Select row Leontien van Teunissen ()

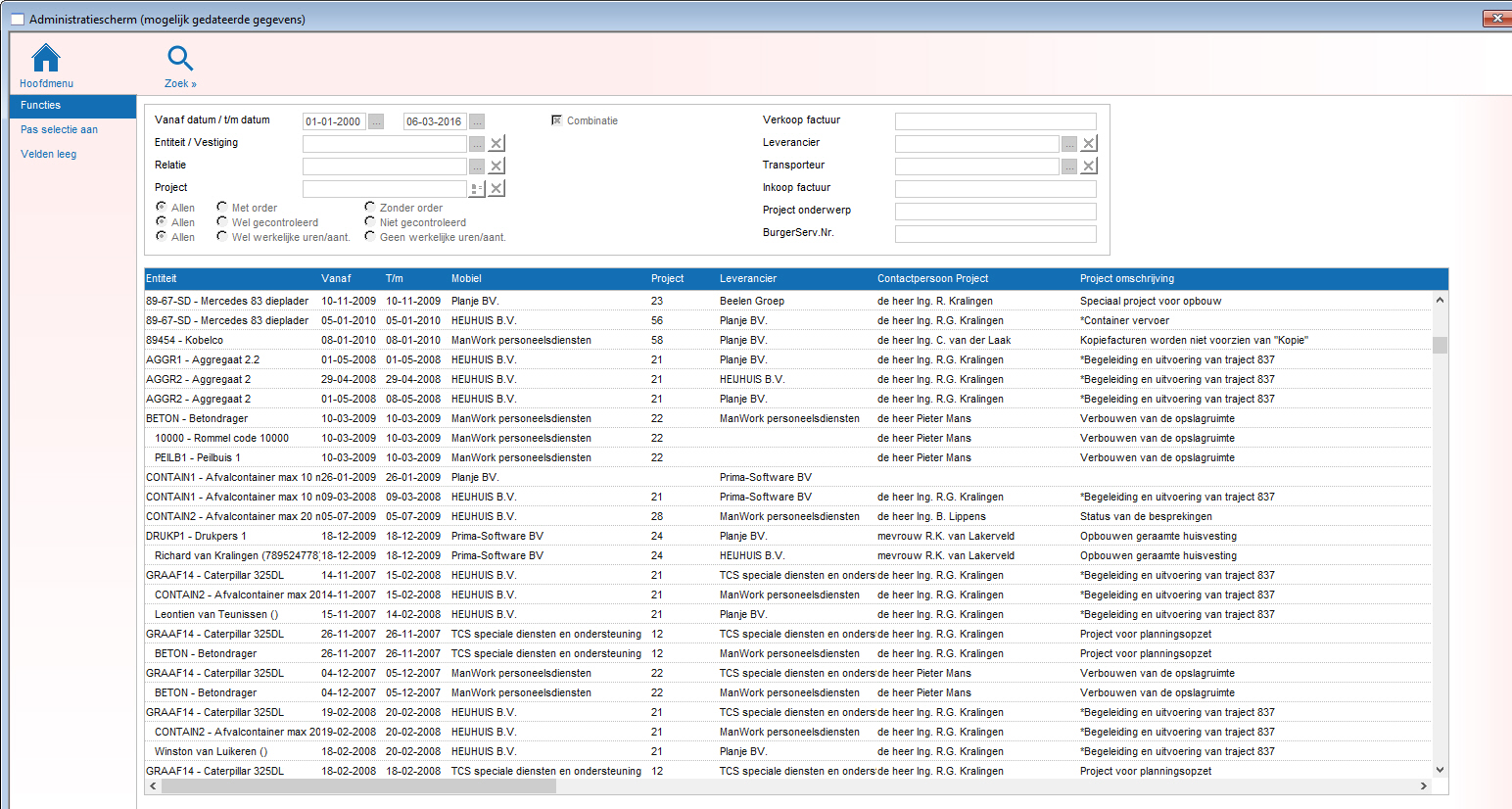[x=788, y=614]
